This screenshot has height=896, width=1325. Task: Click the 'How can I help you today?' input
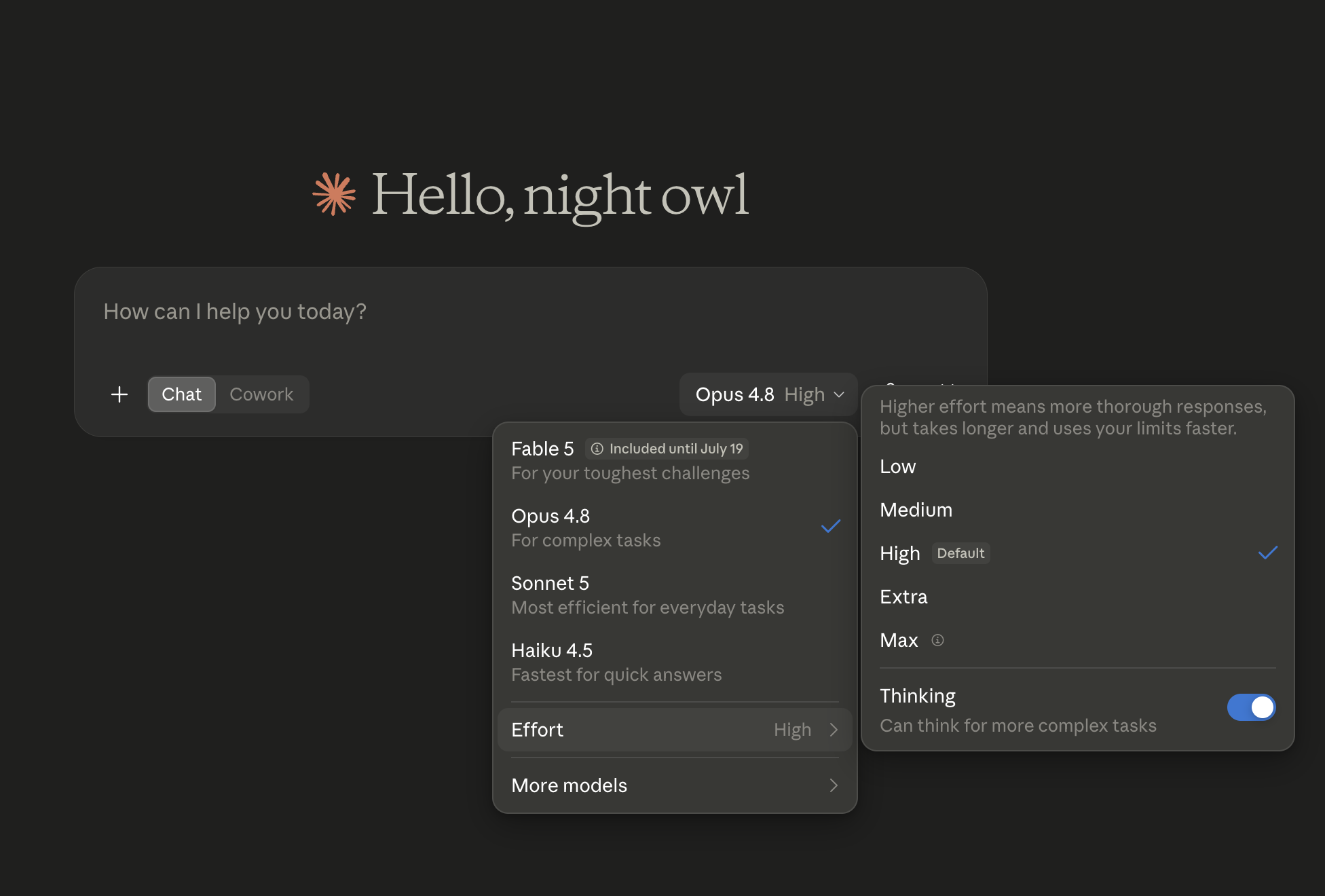(x=531, y=312)
